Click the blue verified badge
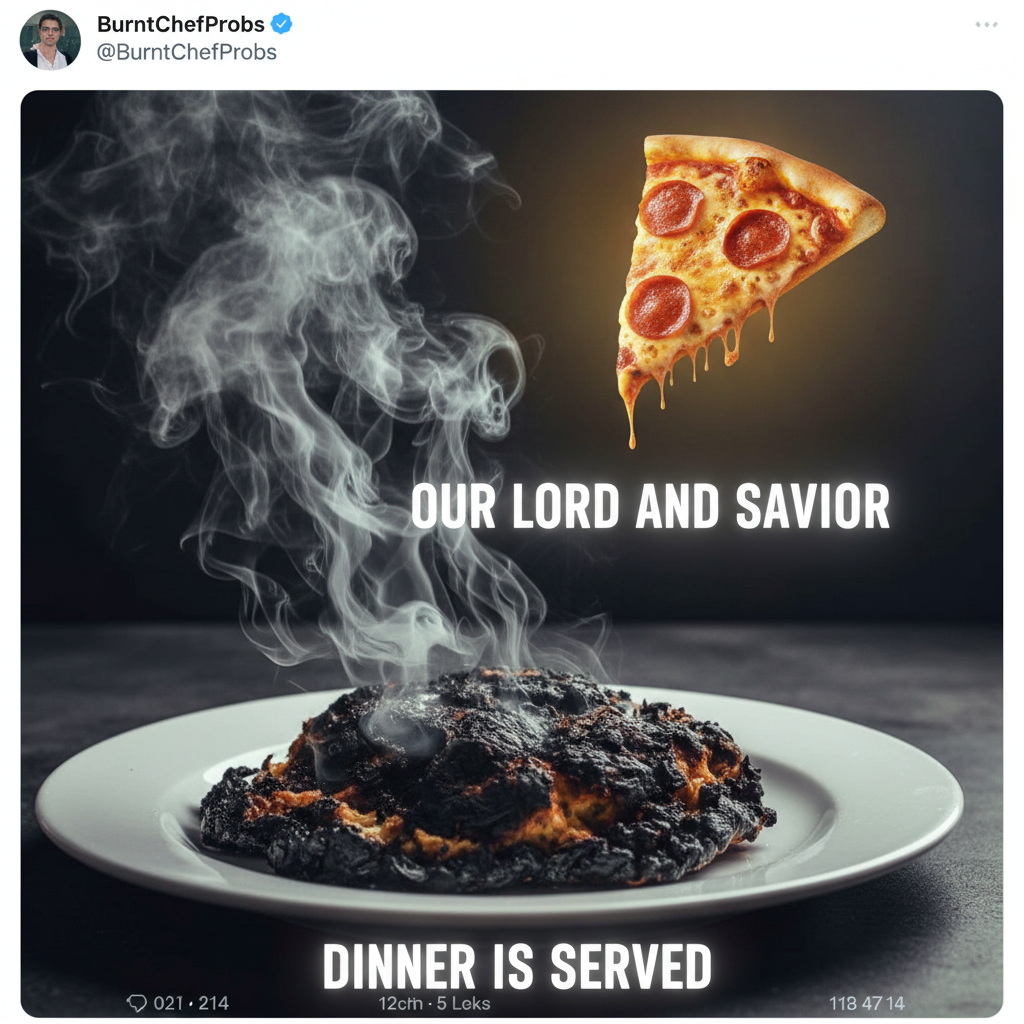 pos(282,25)
